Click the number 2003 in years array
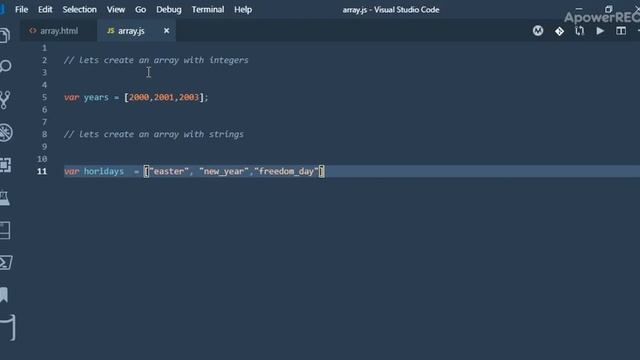Image resolution: width=640 pixels, height=360 pixels. tap(189, 98)
